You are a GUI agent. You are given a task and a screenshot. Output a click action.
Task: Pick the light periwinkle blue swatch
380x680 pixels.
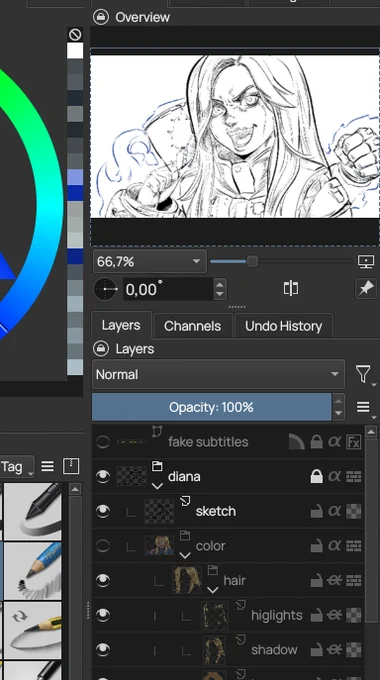(x=75, y=177)
